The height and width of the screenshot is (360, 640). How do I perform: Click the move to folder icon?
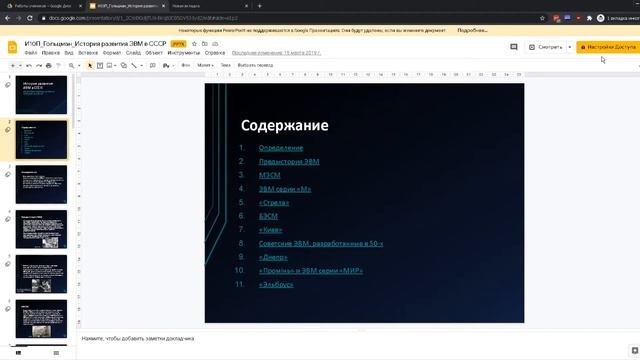(x=204, y=44)
